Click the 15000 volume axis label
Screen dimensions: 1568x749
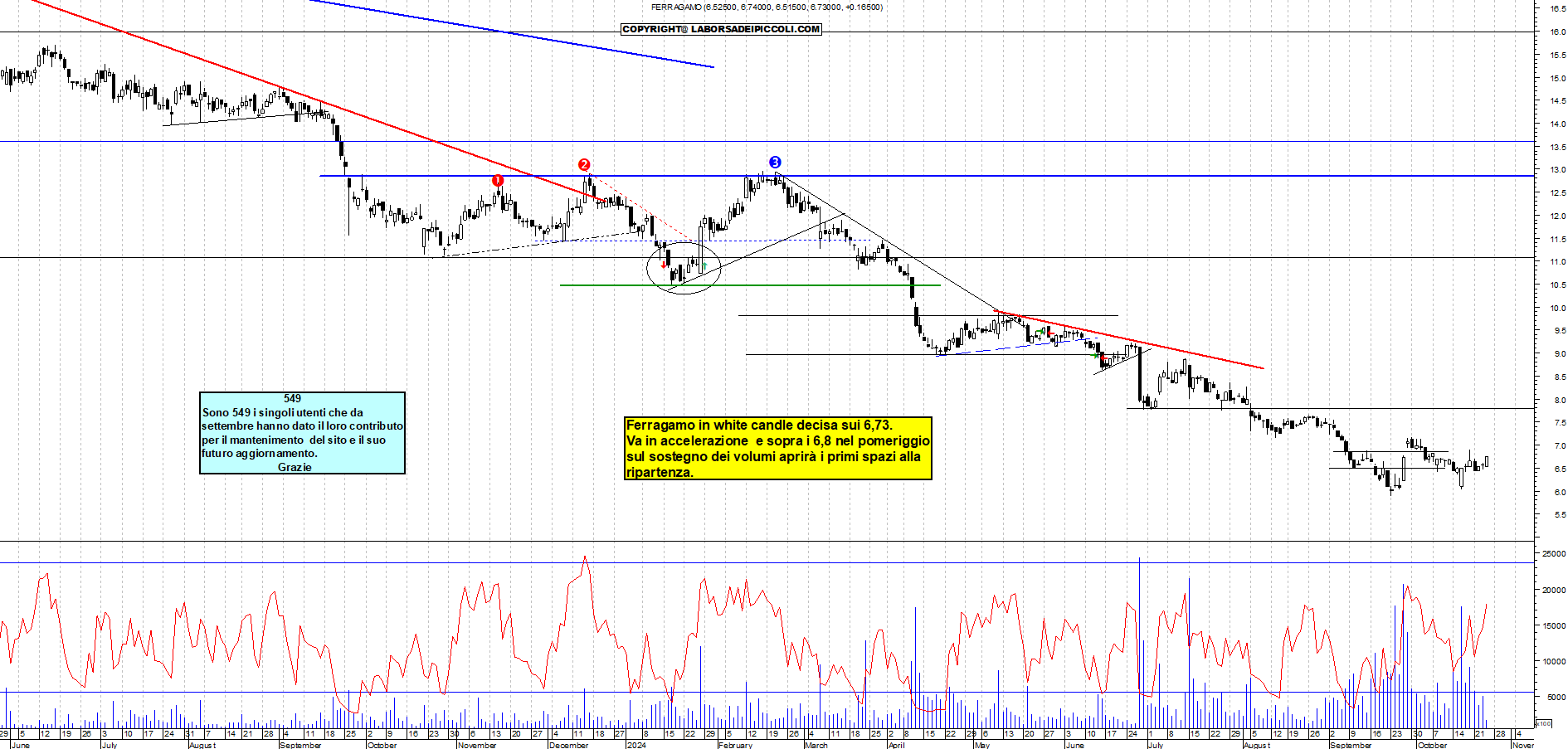pos(1555,625)
